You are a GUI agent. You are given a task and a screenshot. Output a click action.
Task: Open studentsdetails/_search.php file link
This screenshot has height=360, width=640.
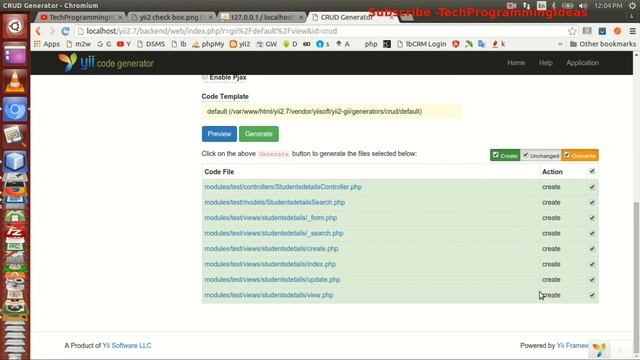click(274, 233)
